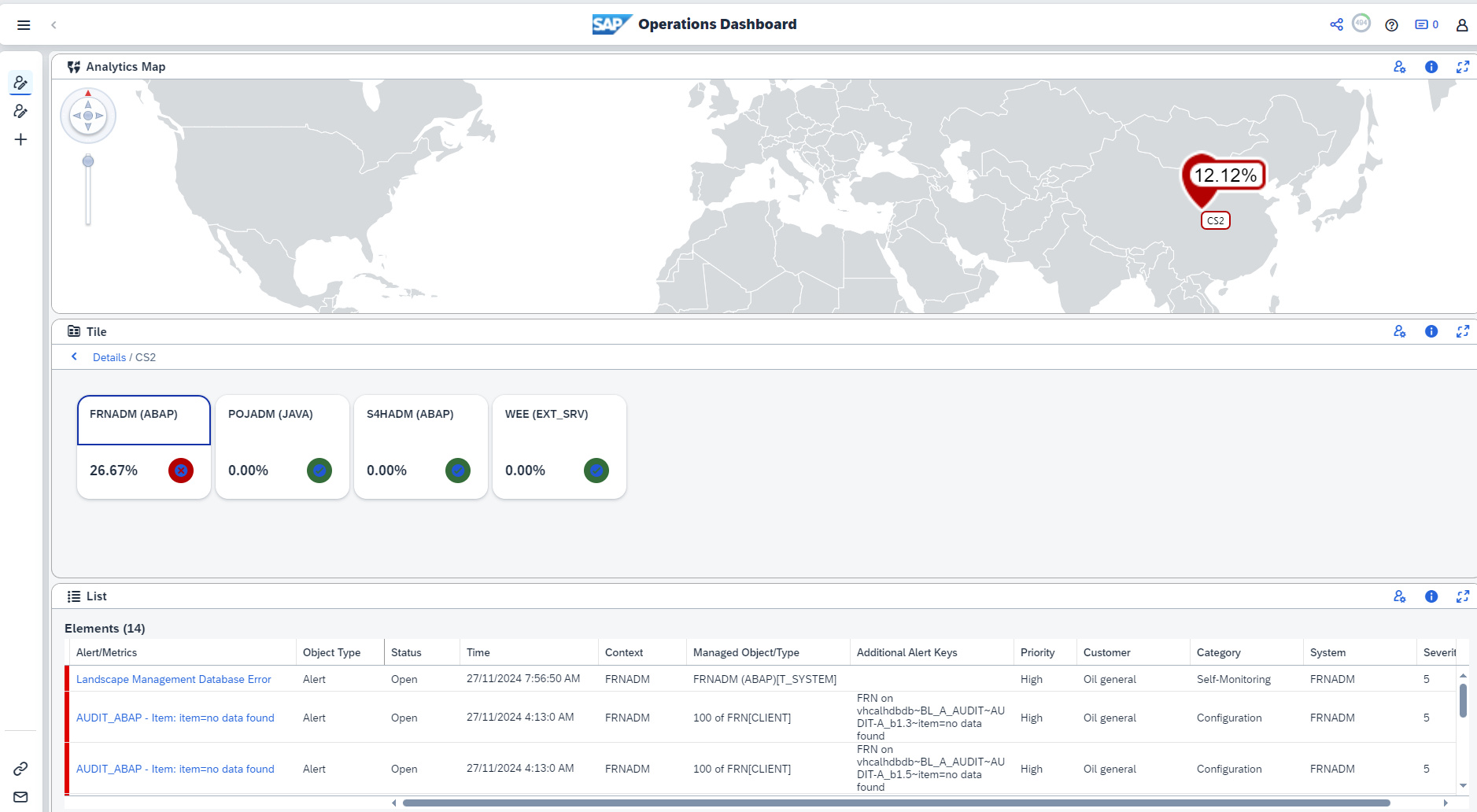Click the plus add icon in sidebar
The height and width of the screenshot is (812, 1477).
click(20, 139)
